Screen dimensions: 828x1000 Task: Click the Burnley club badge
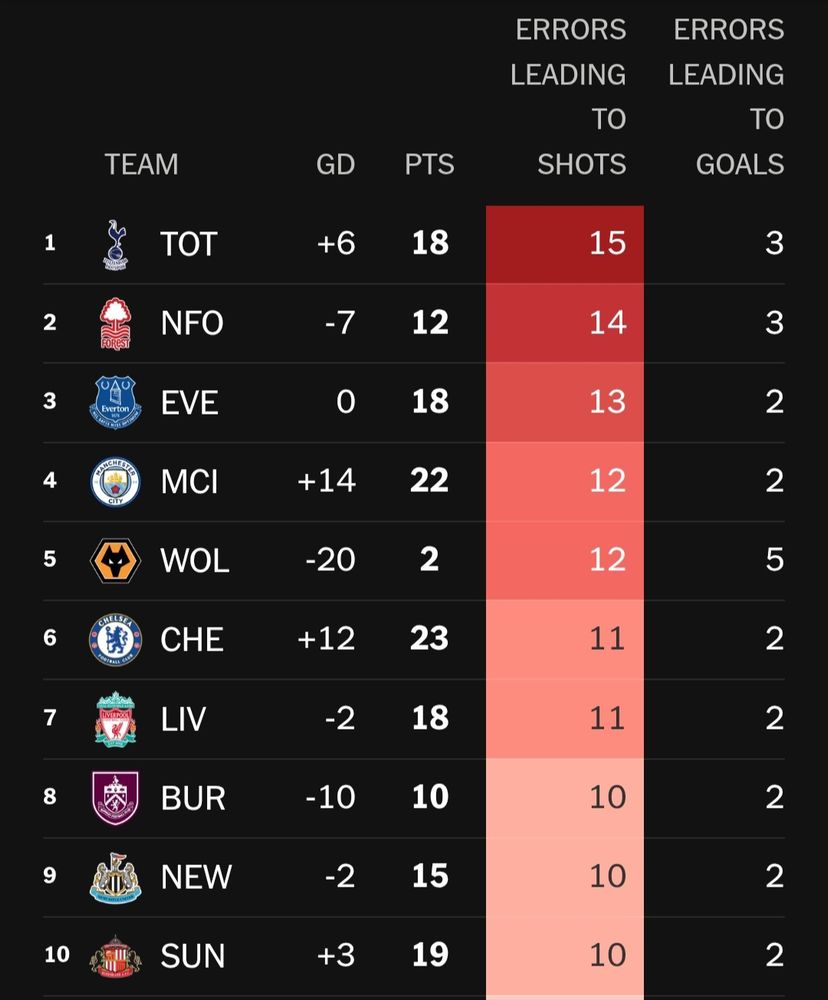(116, 797)
